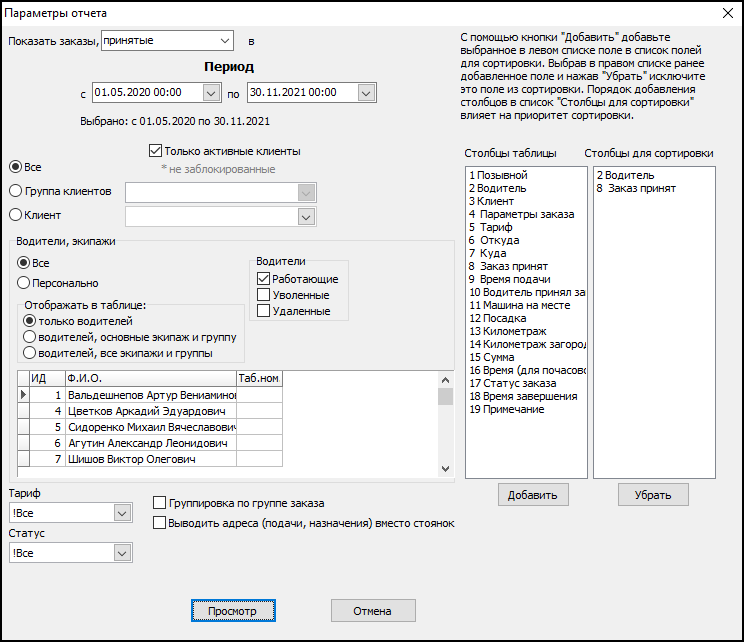Click the Ф.И.О. column header
This screenshot has height=642, width=744.
(x=150, y=379)
